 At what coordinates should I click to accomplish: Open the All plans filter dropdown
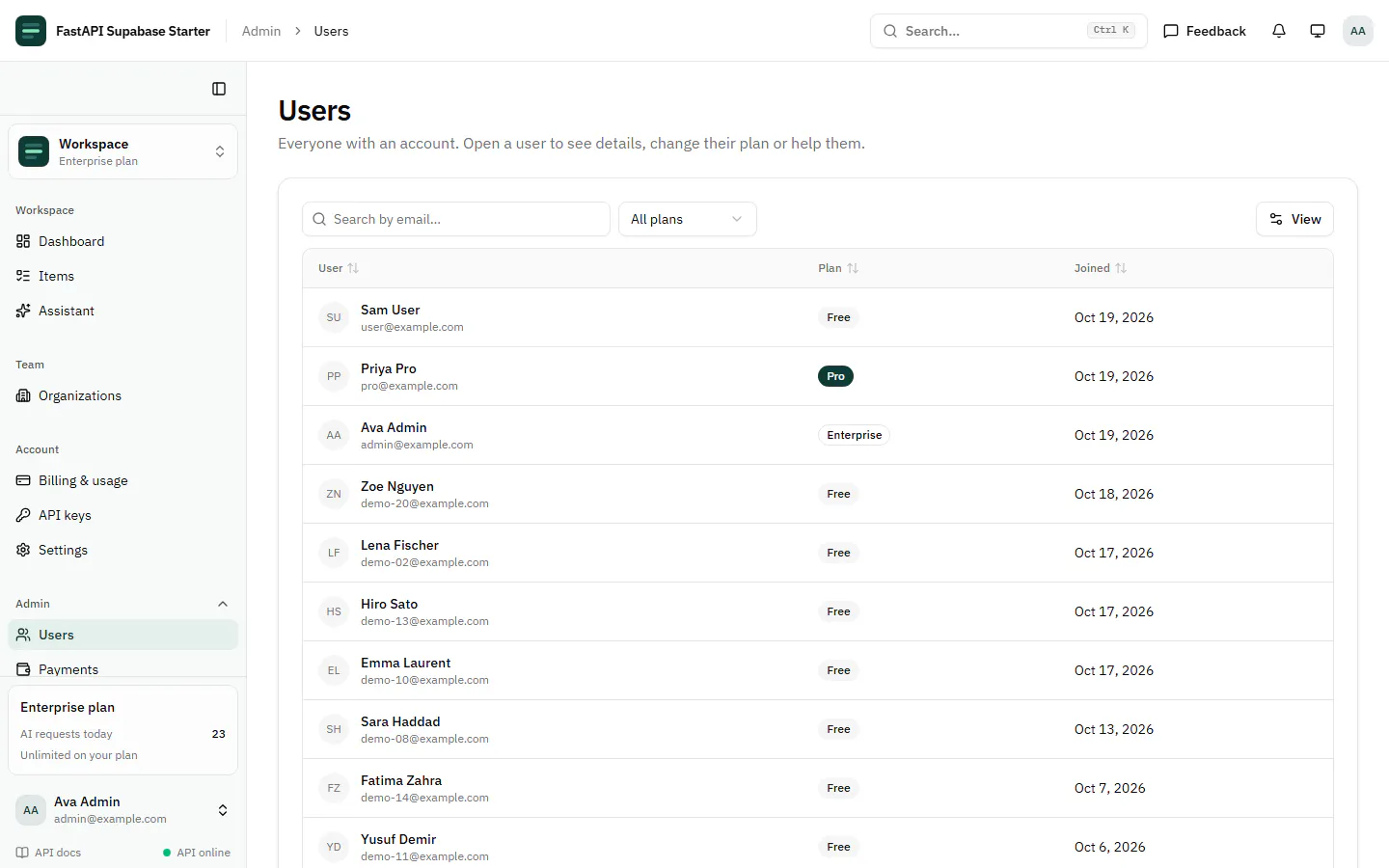pos(688,219)
